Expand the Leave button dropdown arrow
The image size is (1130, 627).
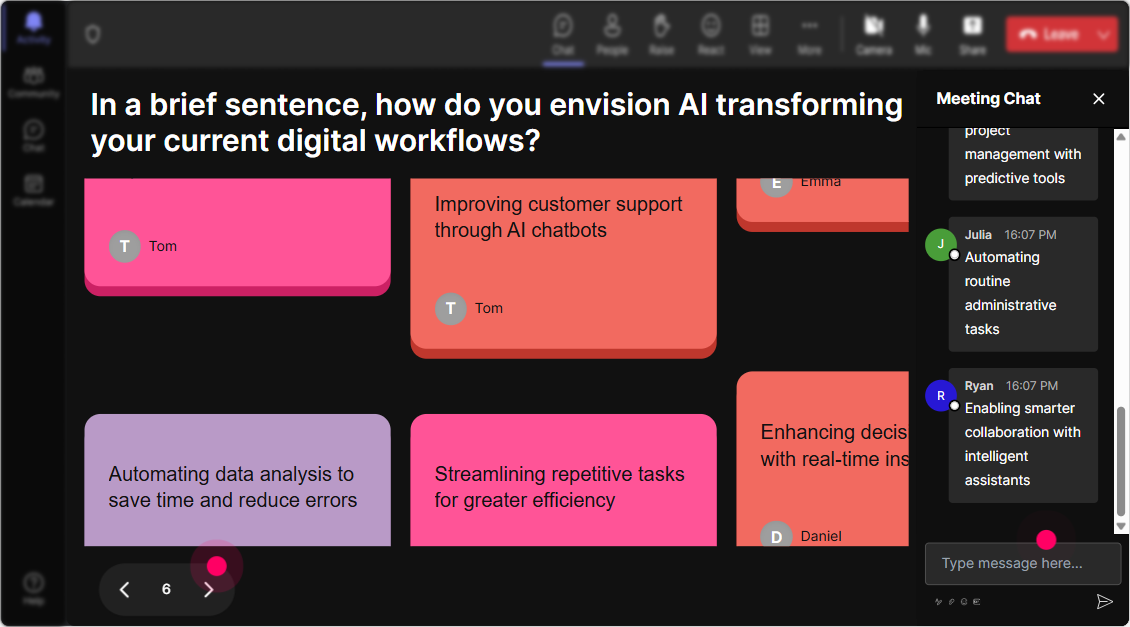[1104, 34]
